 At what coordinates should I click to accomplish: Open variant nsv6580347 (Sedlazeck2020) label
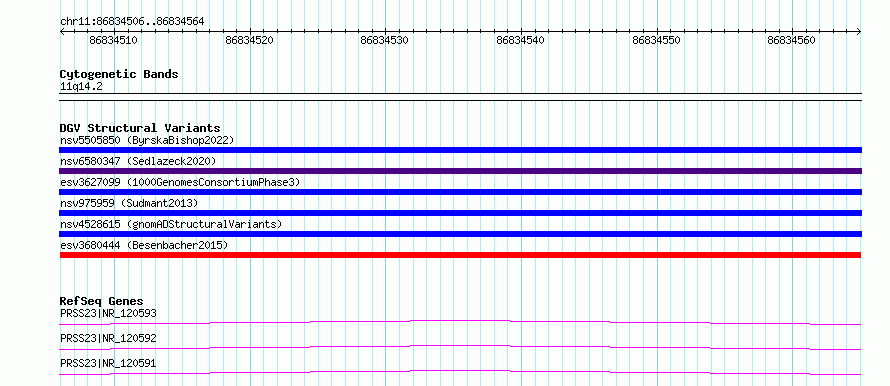(138, 161)
